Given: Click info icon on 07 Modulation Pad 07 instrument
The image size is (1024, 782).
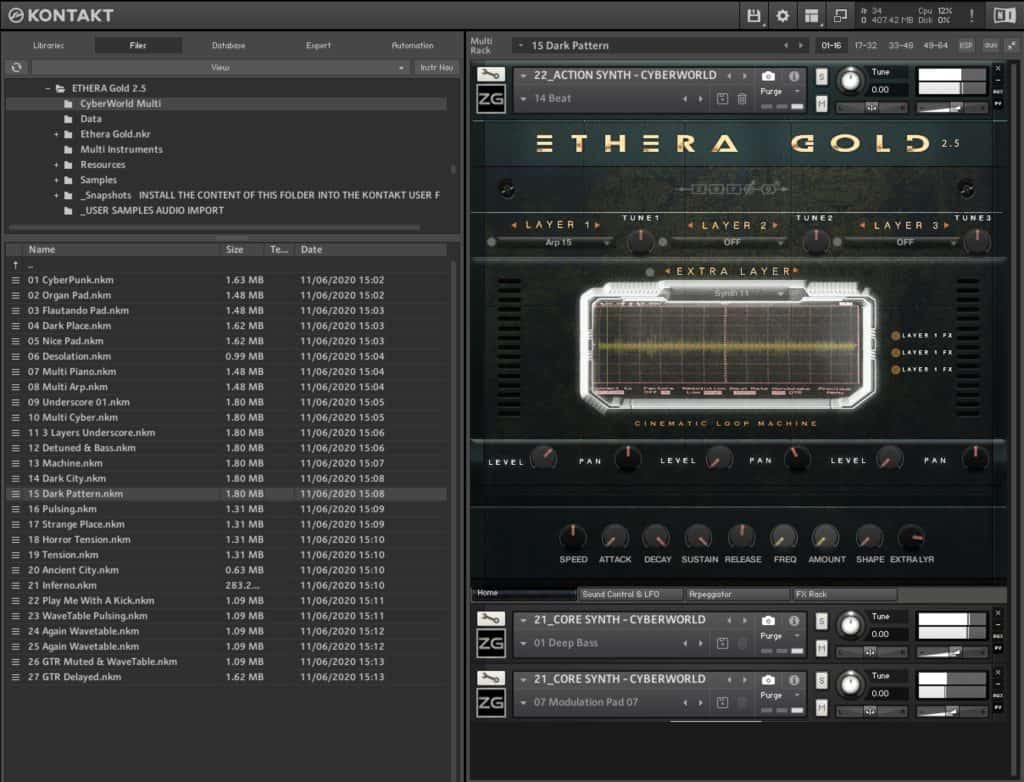Looking at the screenshot, I should (794, 679).
